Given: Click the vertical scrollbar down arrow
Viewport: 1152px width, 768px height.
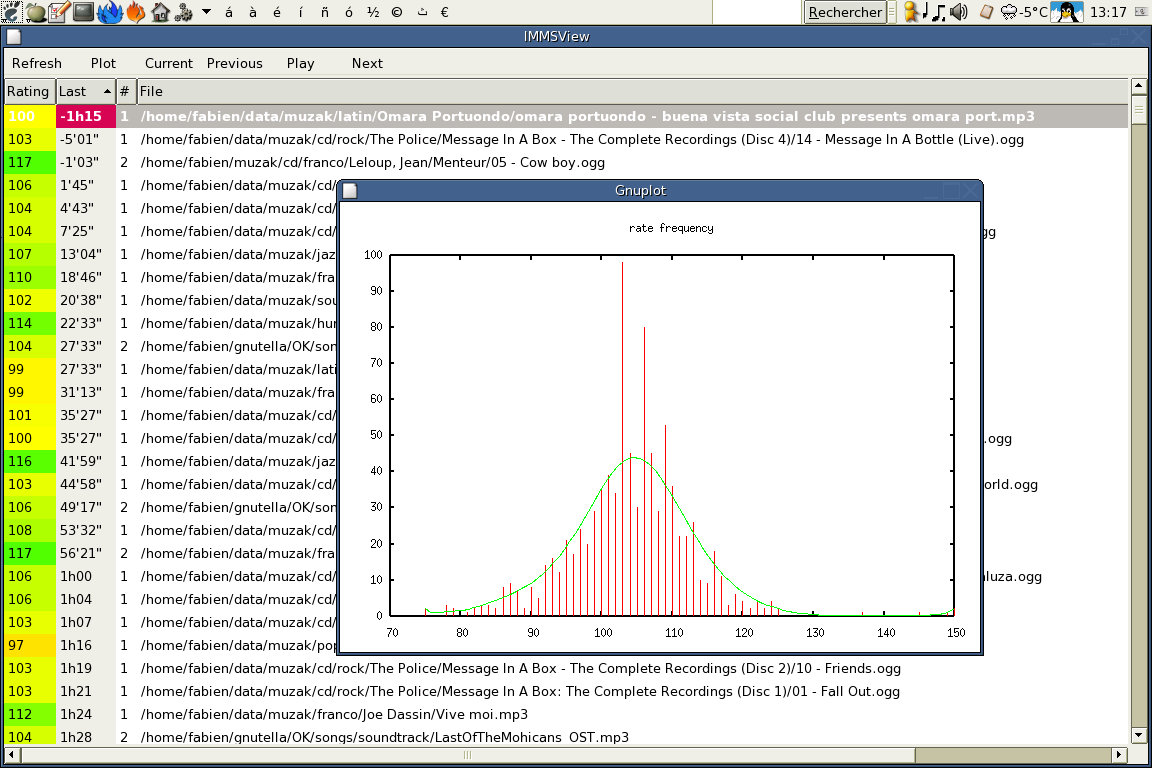Looking at the screenshot, I should click(1138, 735).
